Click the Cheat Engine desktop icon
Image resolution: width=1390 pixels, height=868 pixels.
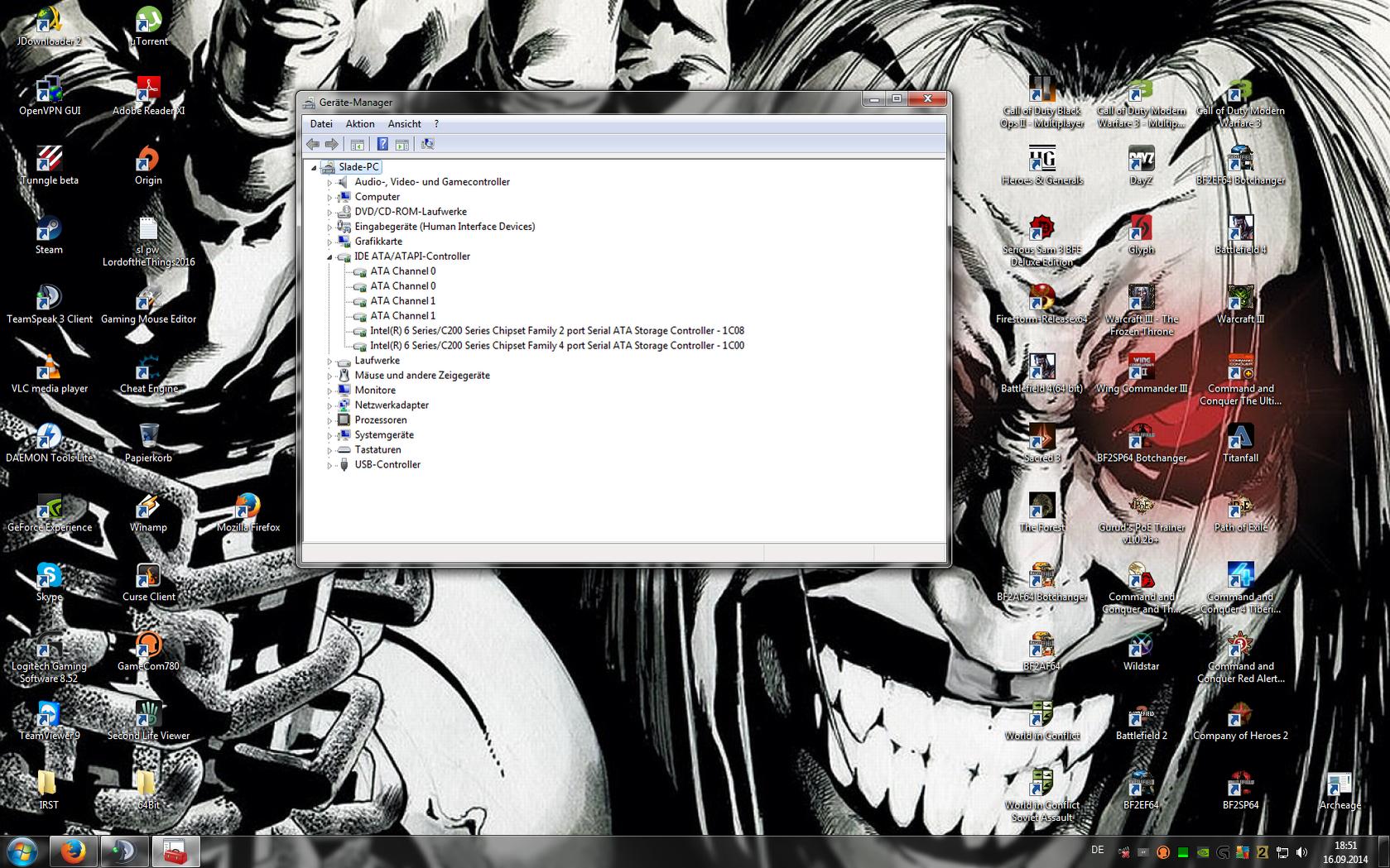point(148,373)
